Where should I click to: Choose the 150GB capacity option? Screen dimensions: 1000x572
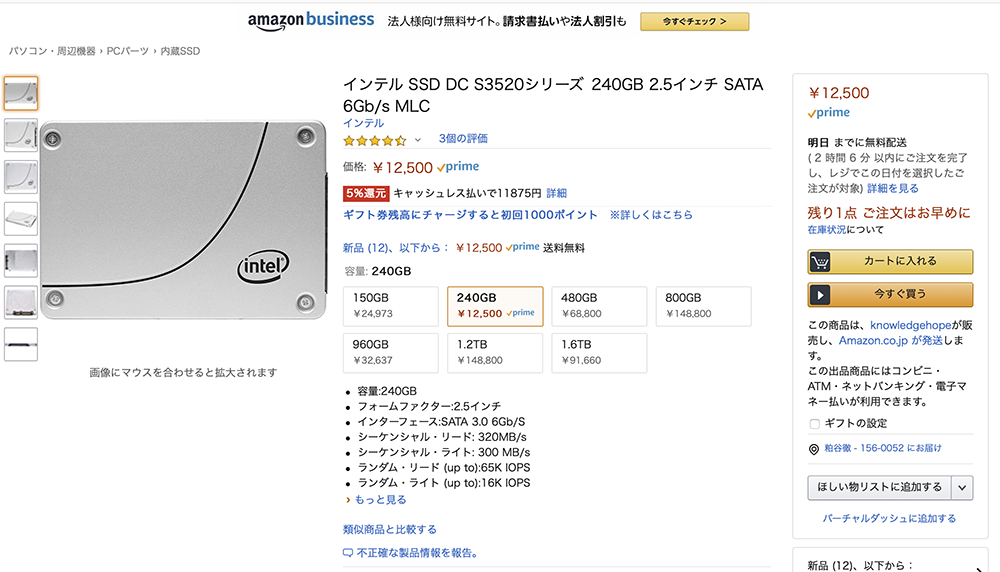click(x=390, y=306)
